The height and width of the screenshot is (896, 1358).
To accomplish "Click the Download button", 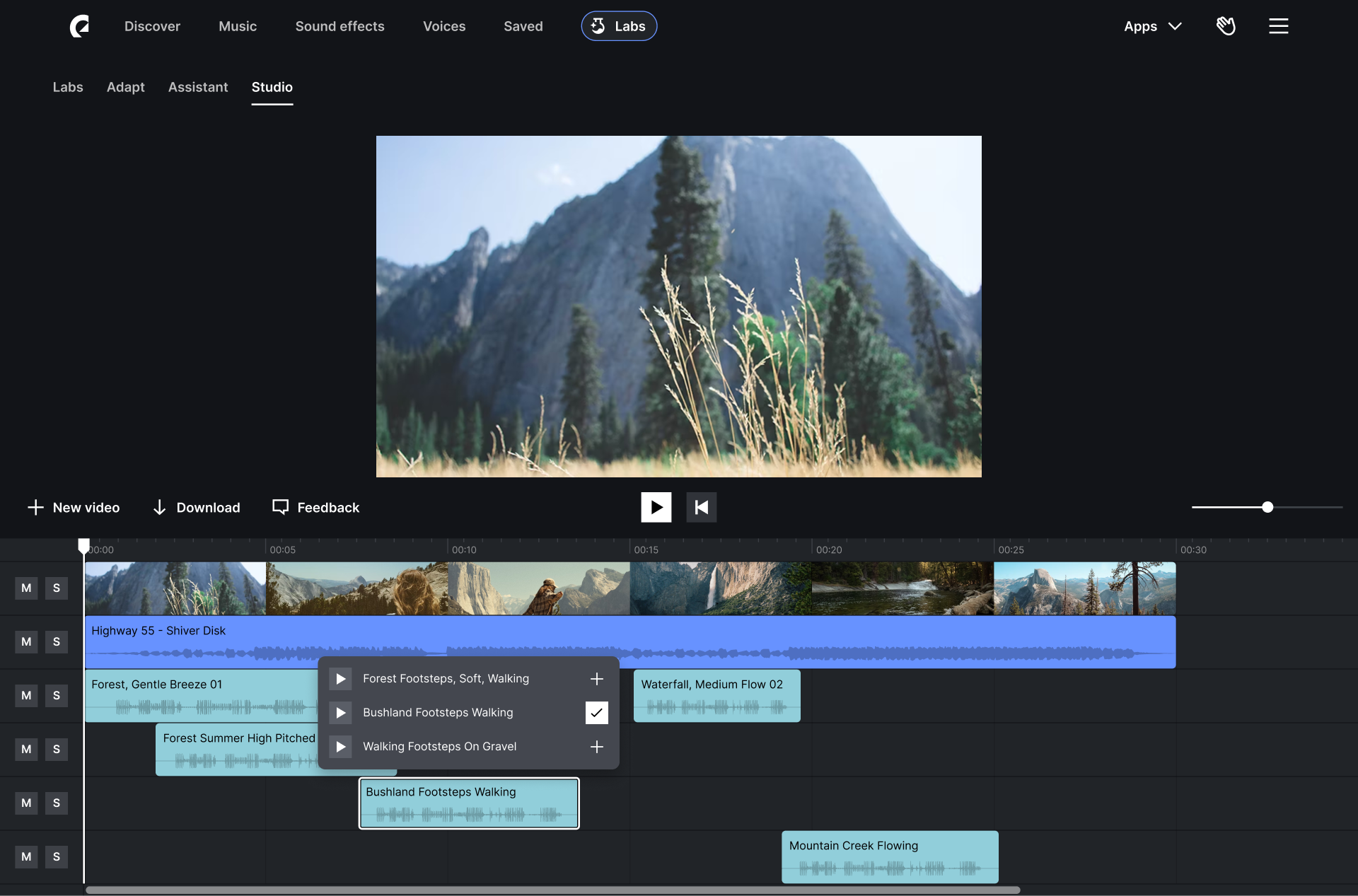I will click(197, 508).
